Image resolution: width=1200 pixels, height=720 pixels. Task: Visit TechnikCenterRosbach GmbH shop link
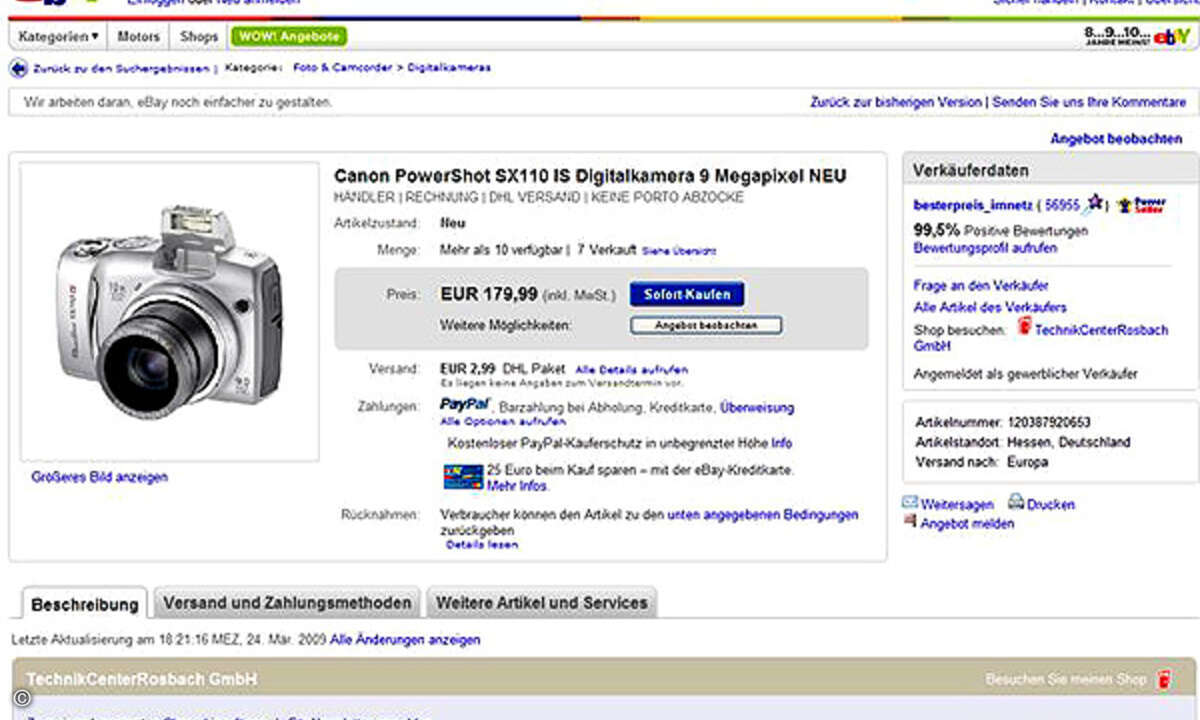point(1101,330)
